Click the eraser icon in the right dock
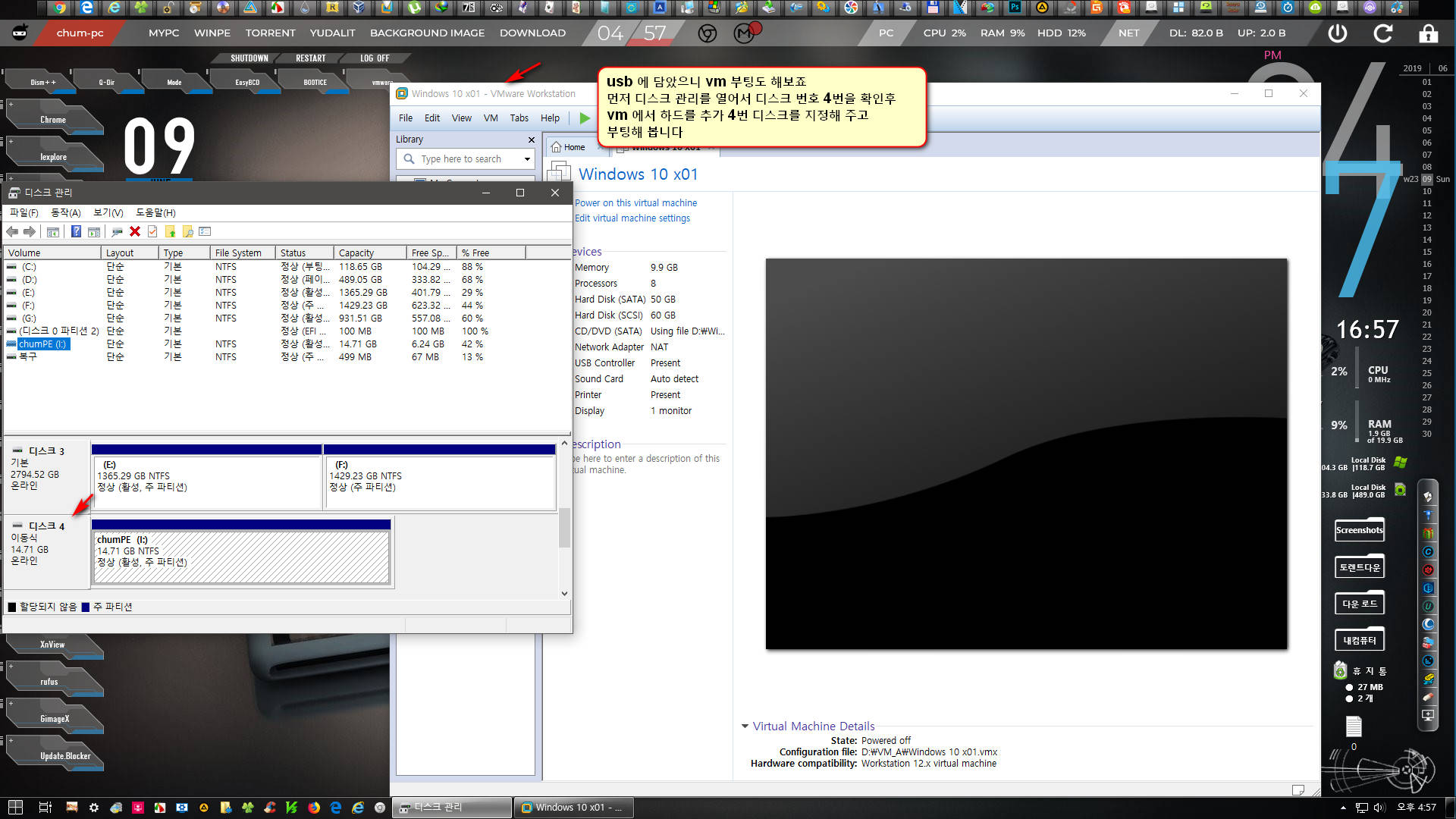Screen dimensions: 1456x819 click(1428, 697)
